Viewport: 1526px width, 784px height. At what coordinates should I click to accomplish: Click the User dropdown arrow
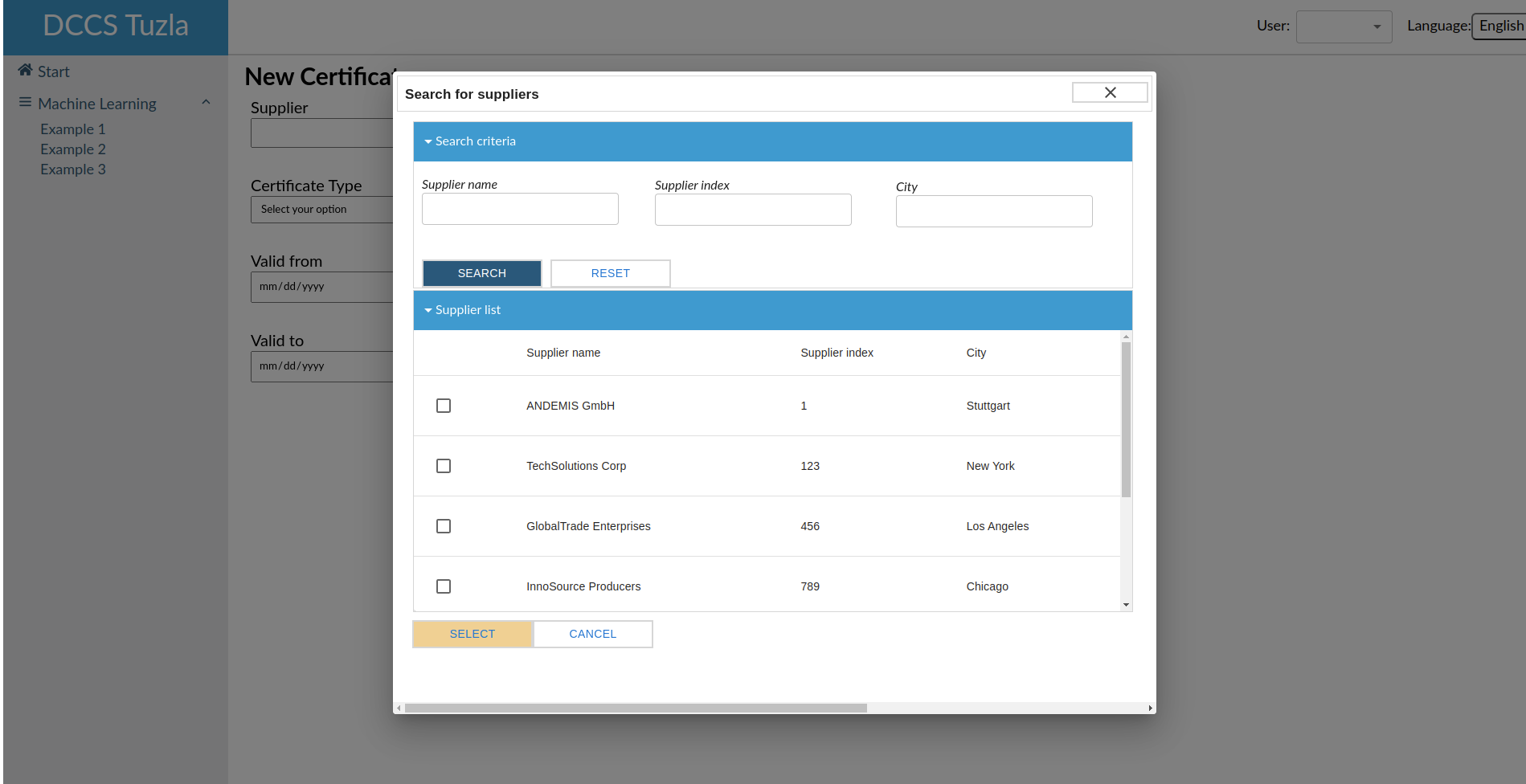1375,27
